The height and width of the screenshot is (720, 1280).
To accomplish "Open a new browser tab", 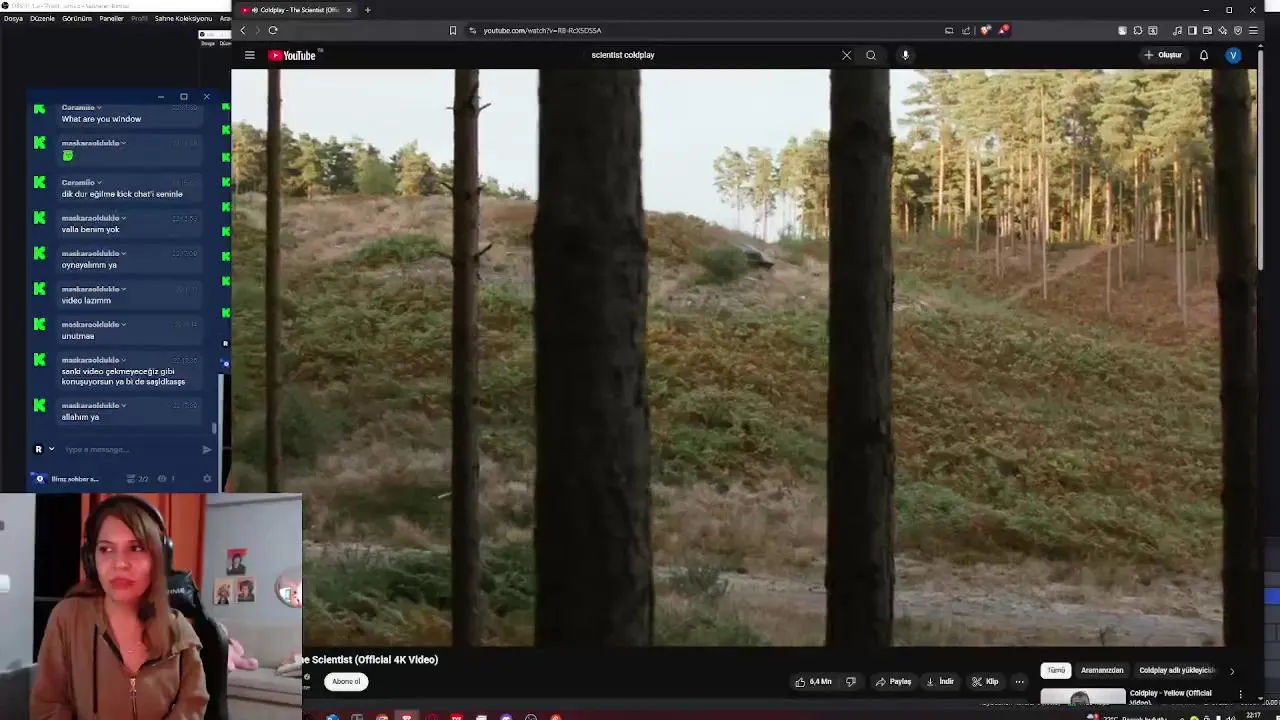I will [367, 10].
